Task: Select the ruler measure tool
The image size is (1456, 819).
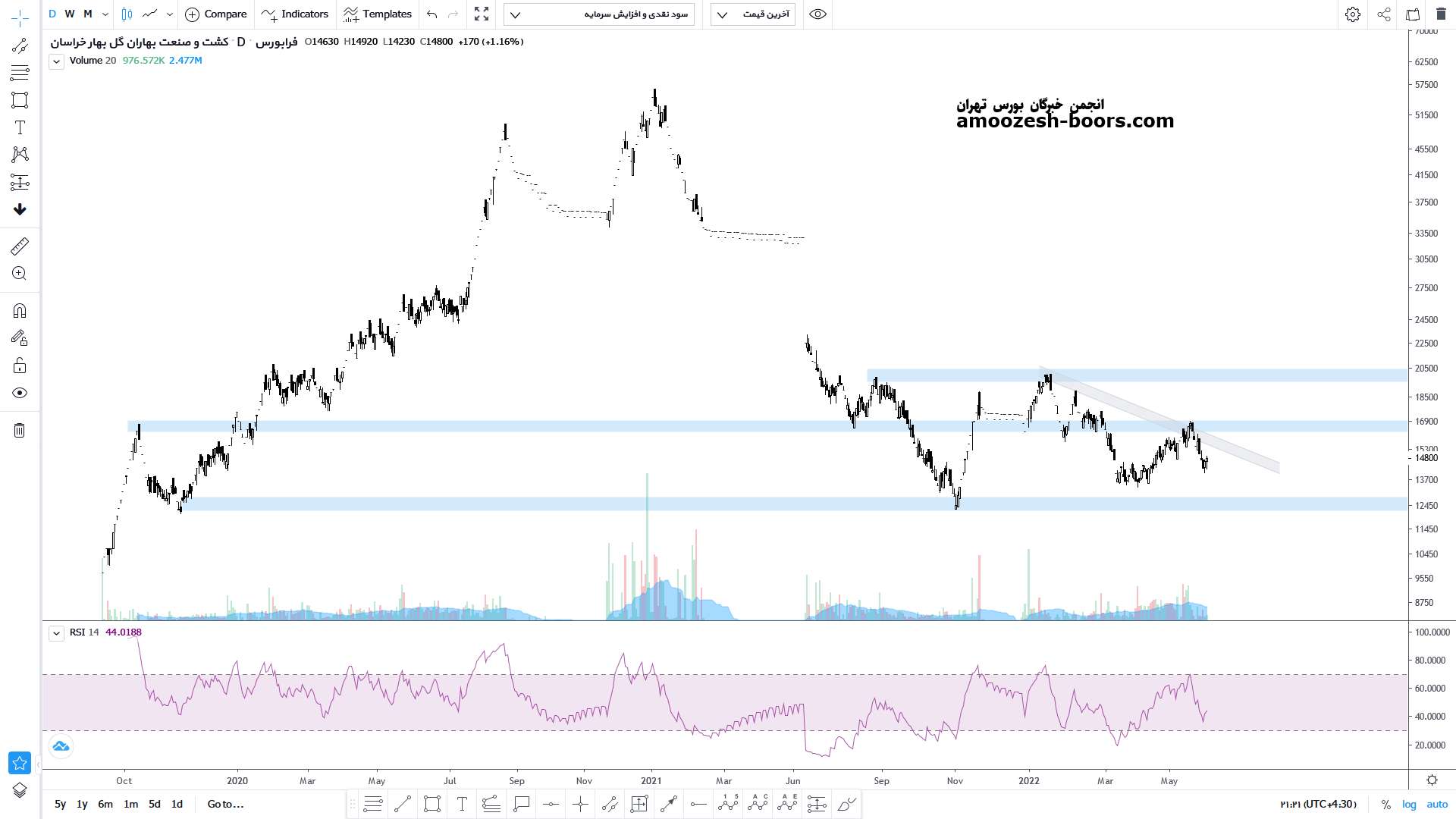Action: tap(20, 246)
